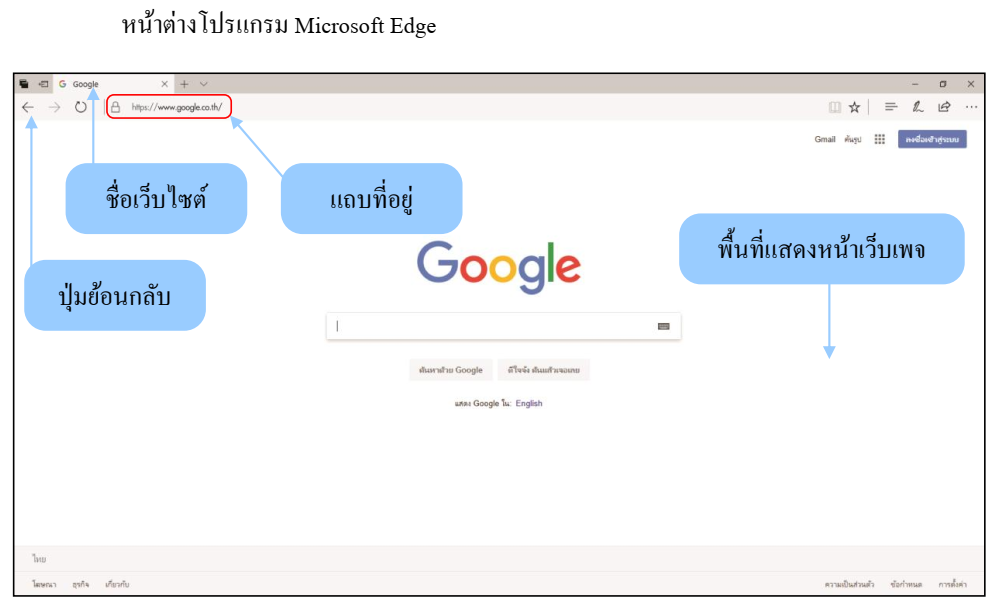
Task: Open the Google apps grid icon
Action: click(x=881, y=139)
